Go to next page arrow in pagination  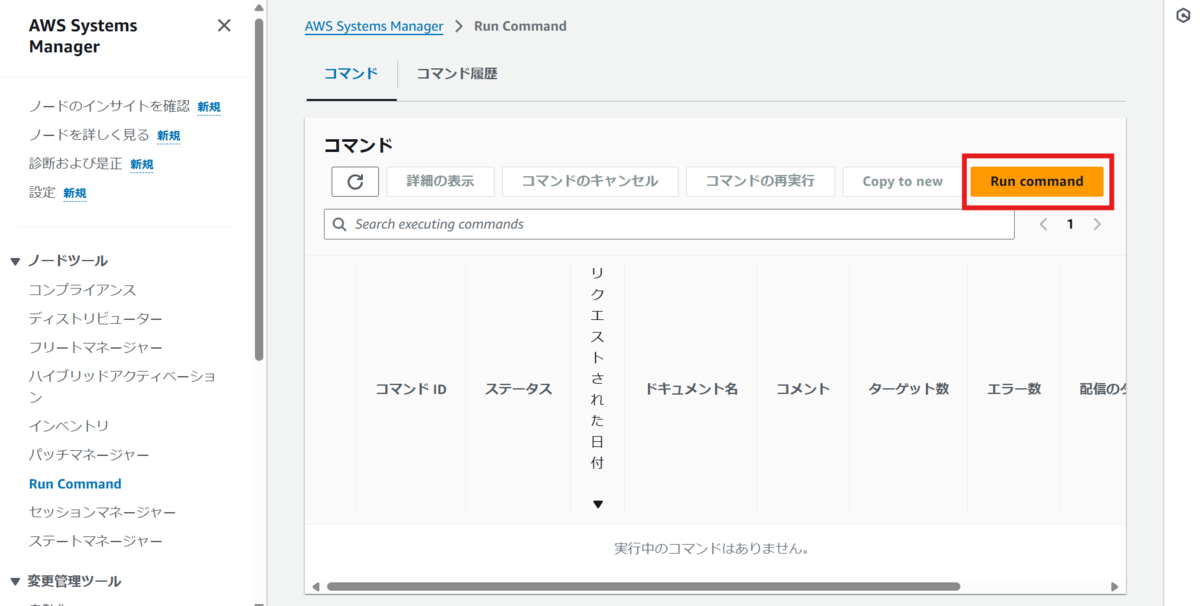[x=1097, y=224]
